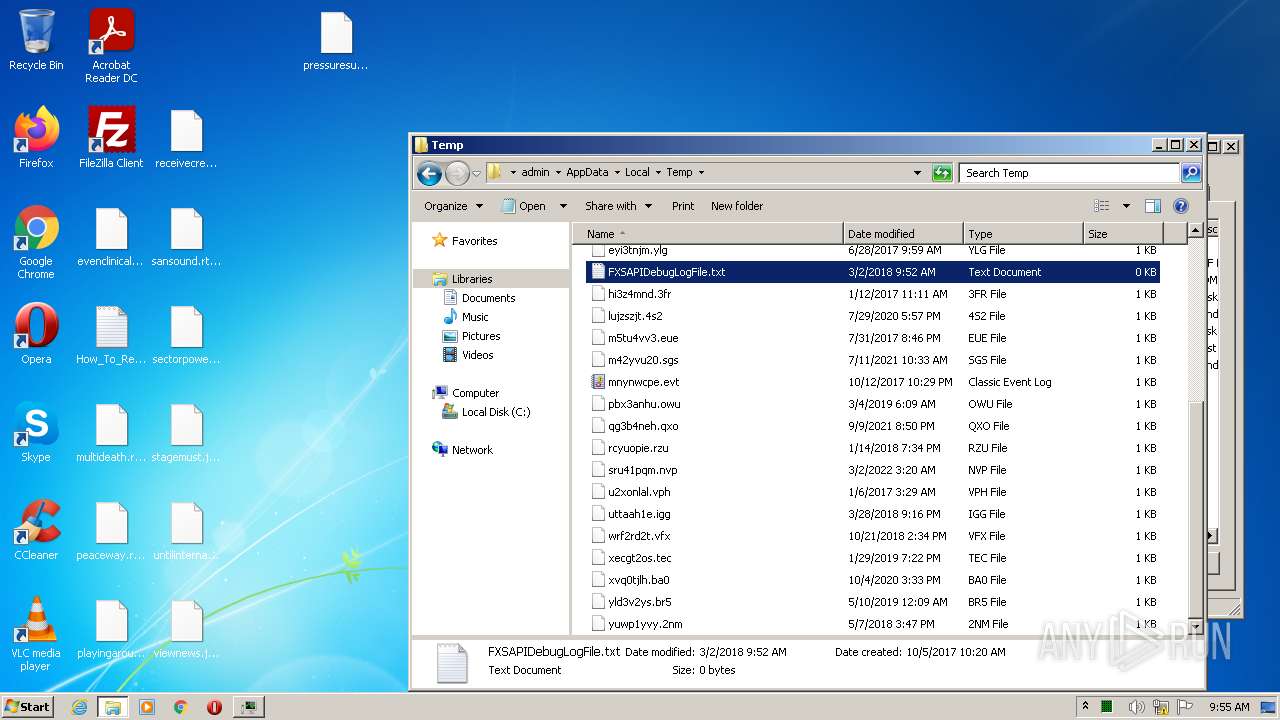Open Internet Explorer from the taskbar
1280x720 pixels.
coord(79,707)
